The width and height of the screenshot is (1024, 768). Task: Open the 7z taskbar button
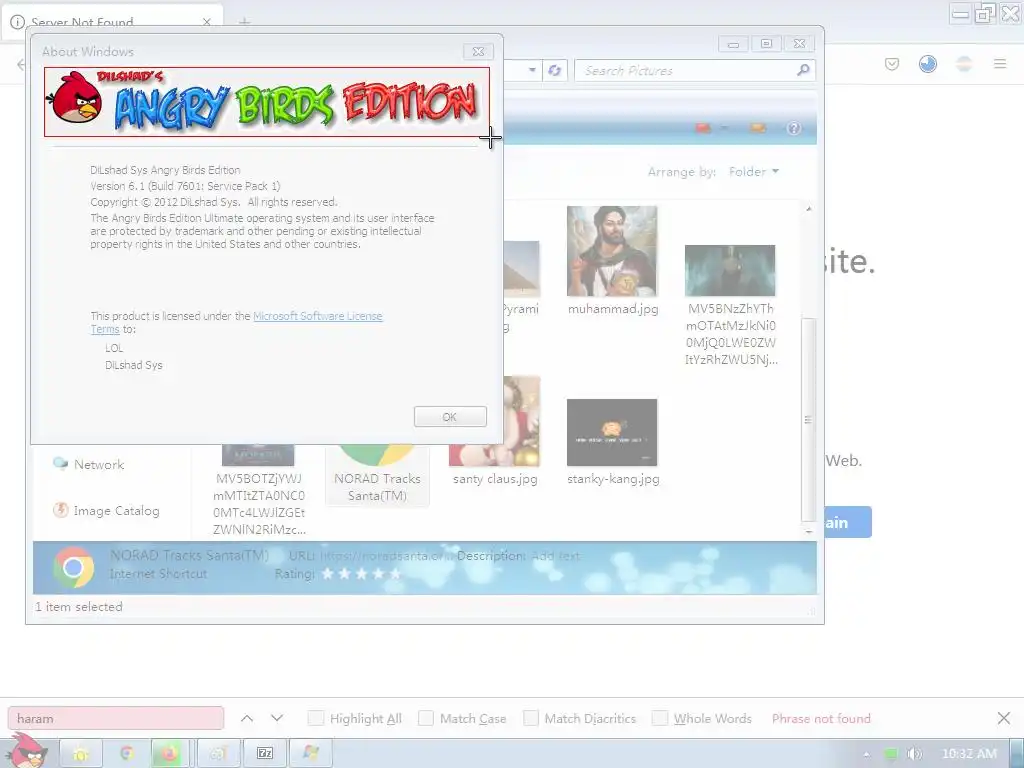pyautogui.click(x=264, y=754)
